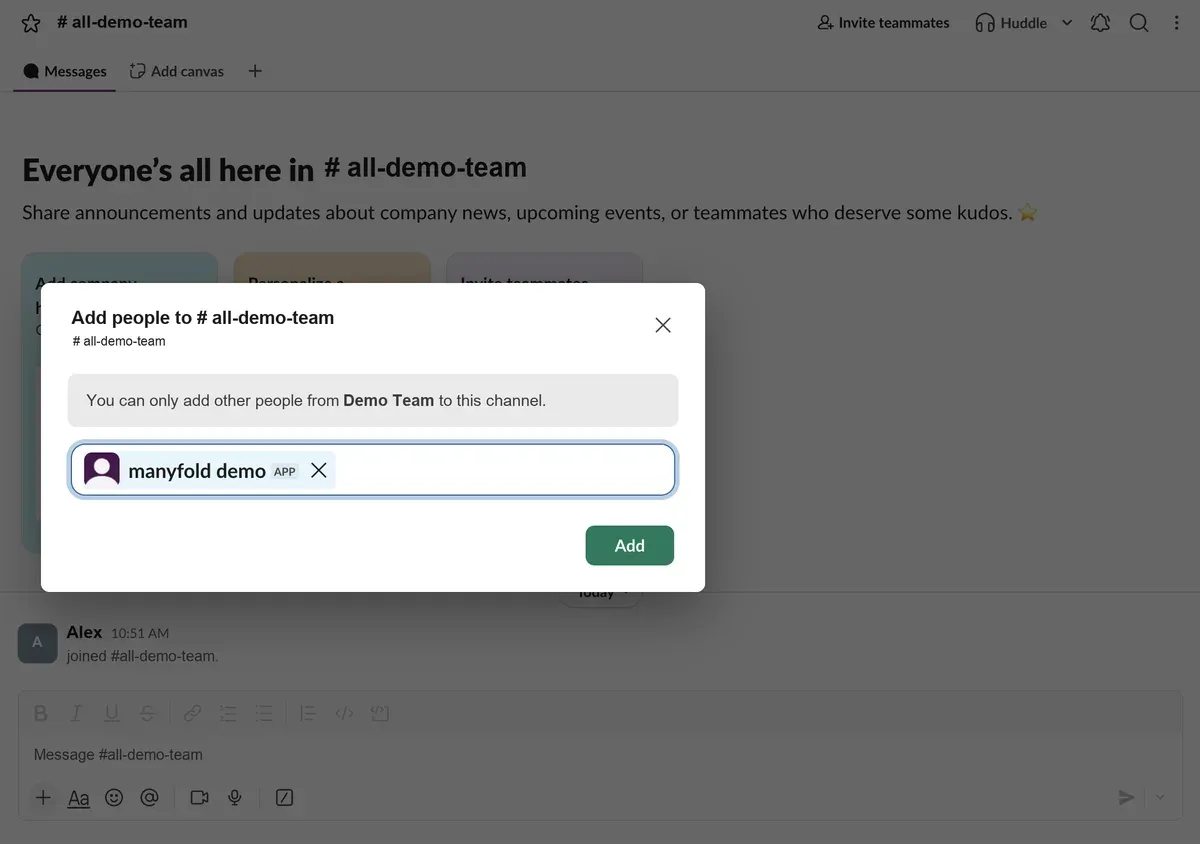Open notification bell settings
The height and width of the screenshot is (844, 1200).
tap(1101, 23)
